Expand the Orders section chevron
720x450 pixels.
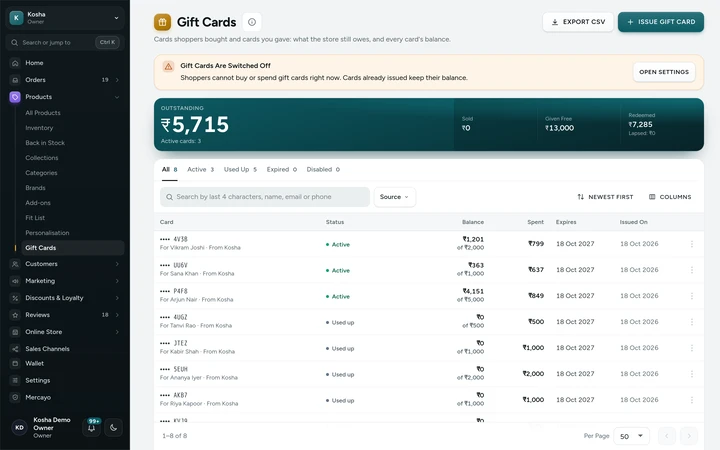(x=117, y=80)
